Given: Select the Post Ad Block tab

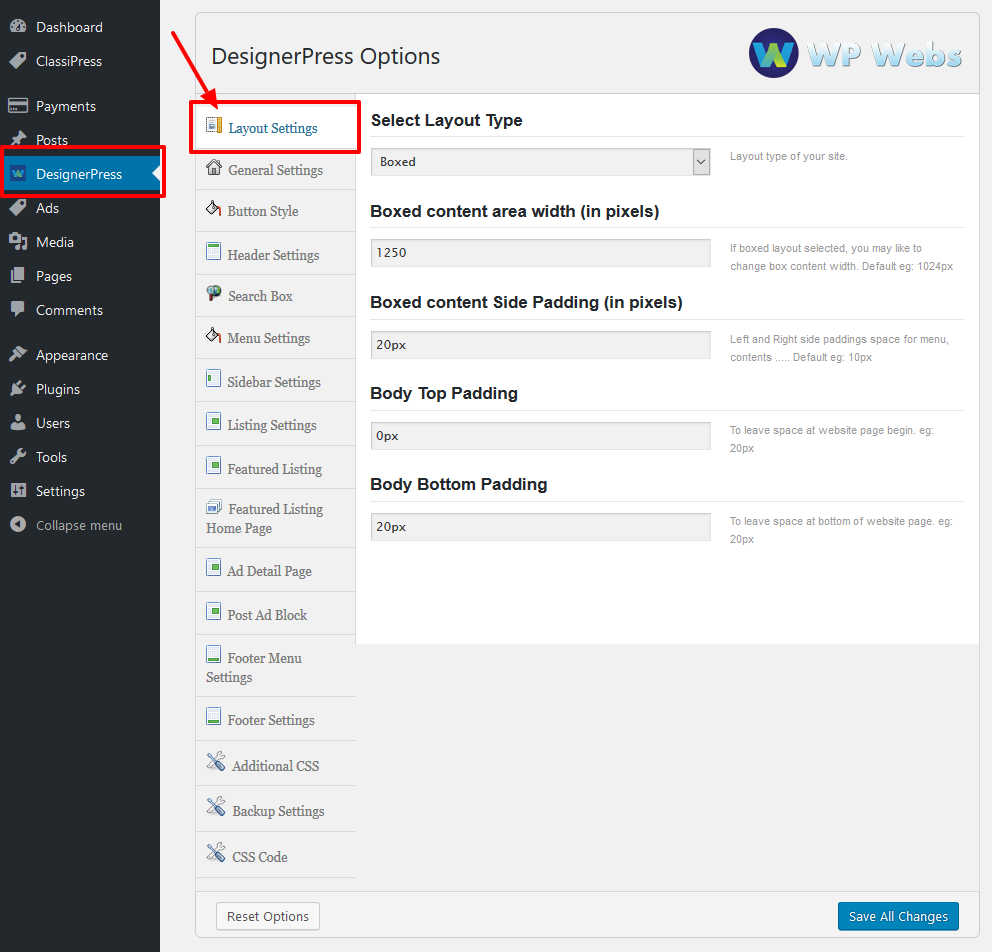Looking at the screenshot, I should point(276,614).
